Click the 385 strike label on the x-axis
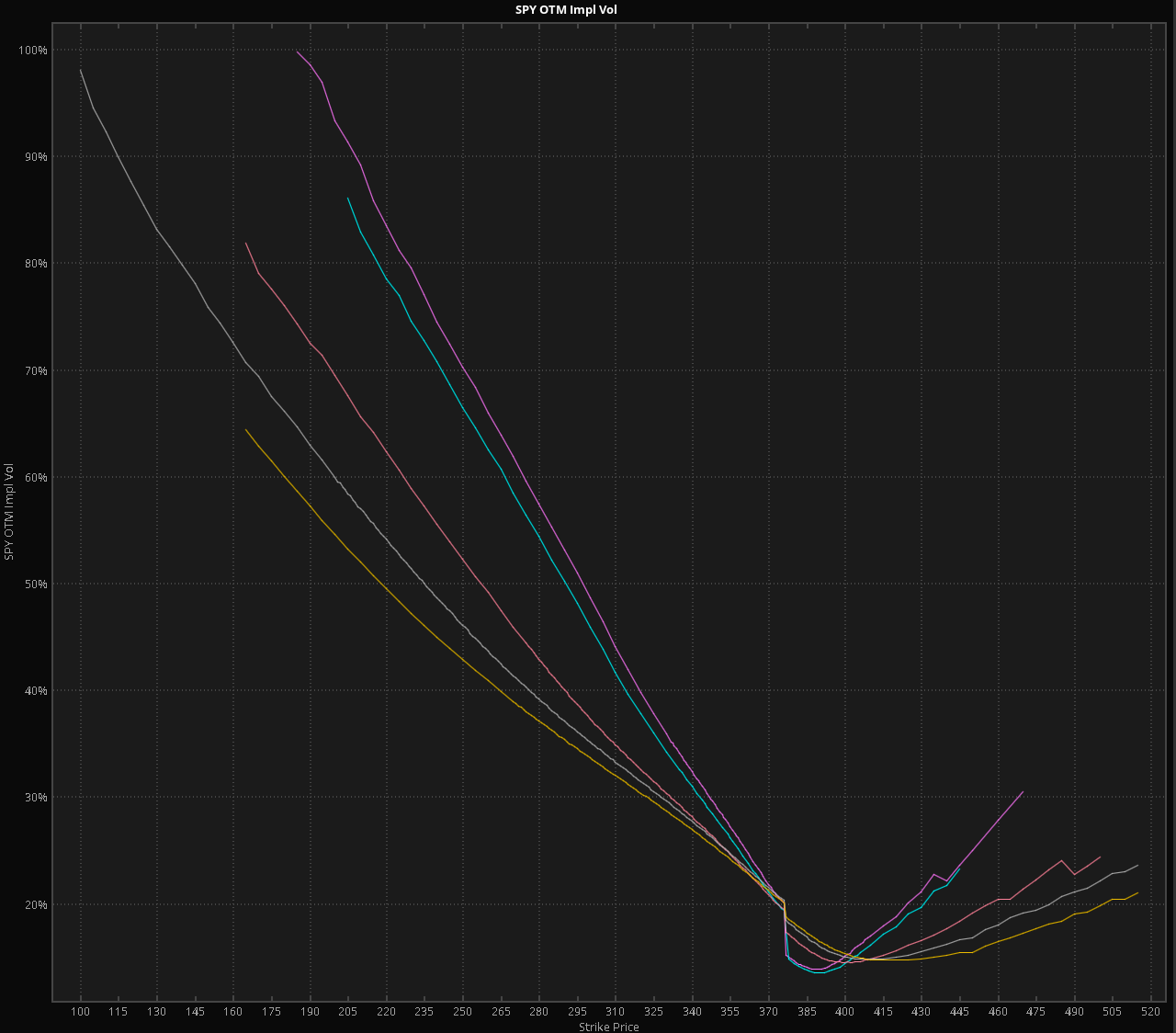The image size is (1176, 1033). pos(807,1012)
